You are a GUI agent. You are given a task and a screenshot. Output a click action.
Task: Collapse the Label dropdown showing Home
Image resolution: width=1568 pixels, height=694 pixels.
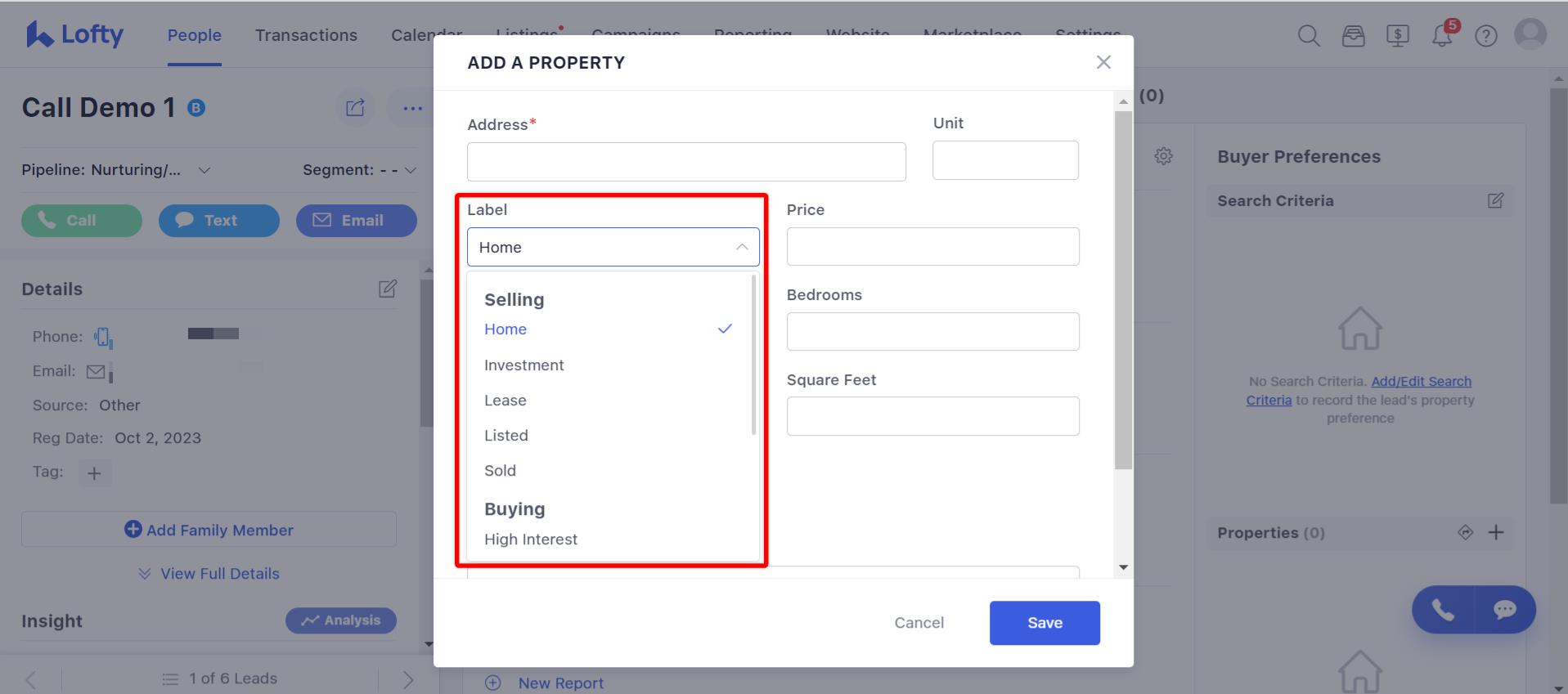[x=613, y=247]
